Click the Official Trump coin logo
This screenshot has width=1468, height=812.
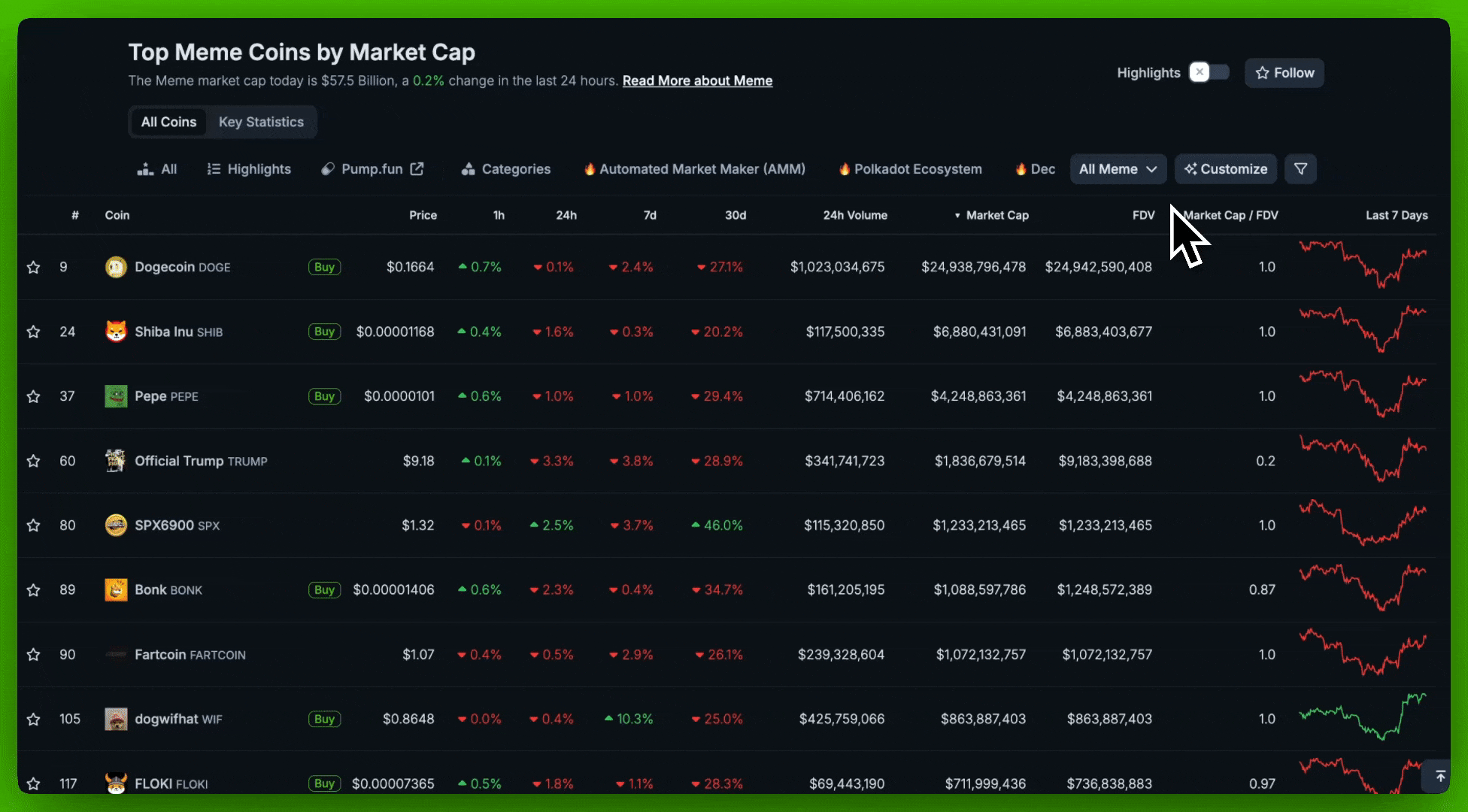[x=115, y=460]
